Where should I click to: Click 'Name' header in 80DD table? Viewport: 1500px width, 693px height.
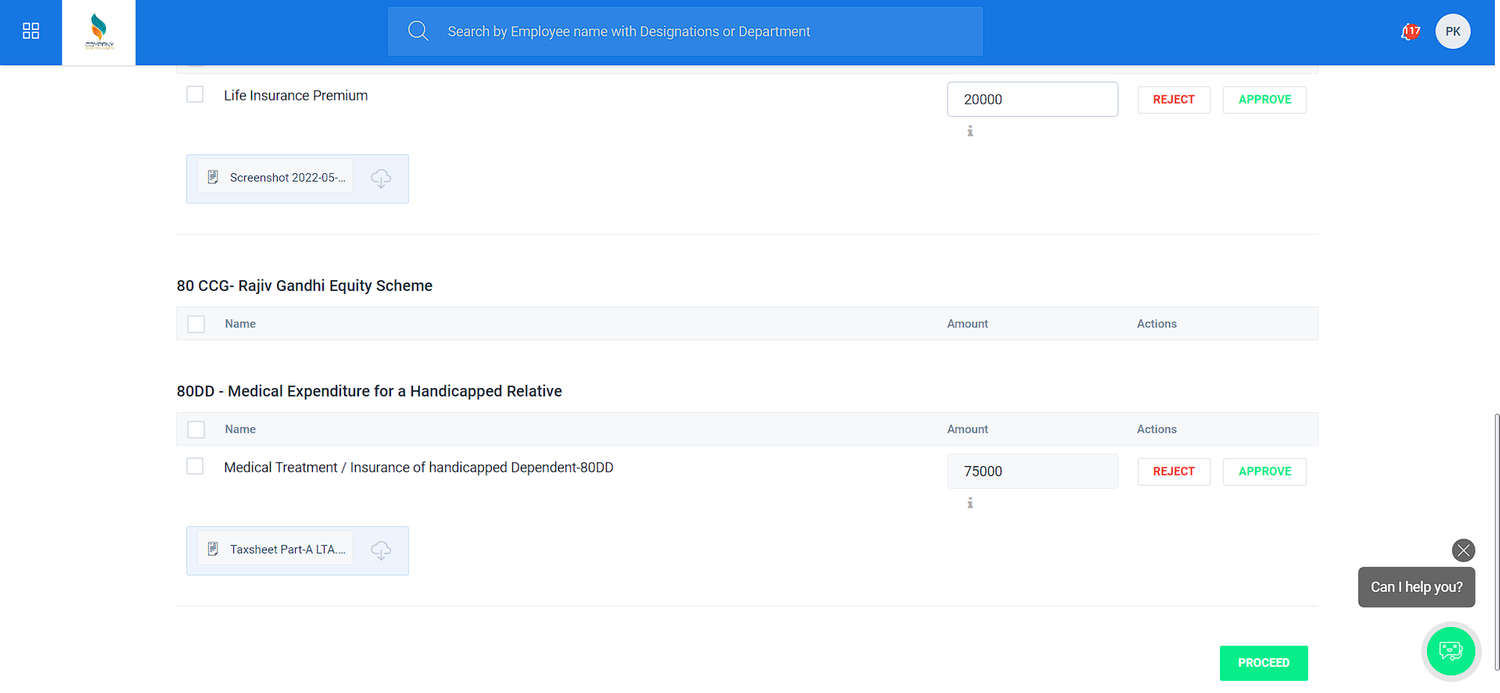(x=240, y=429)
